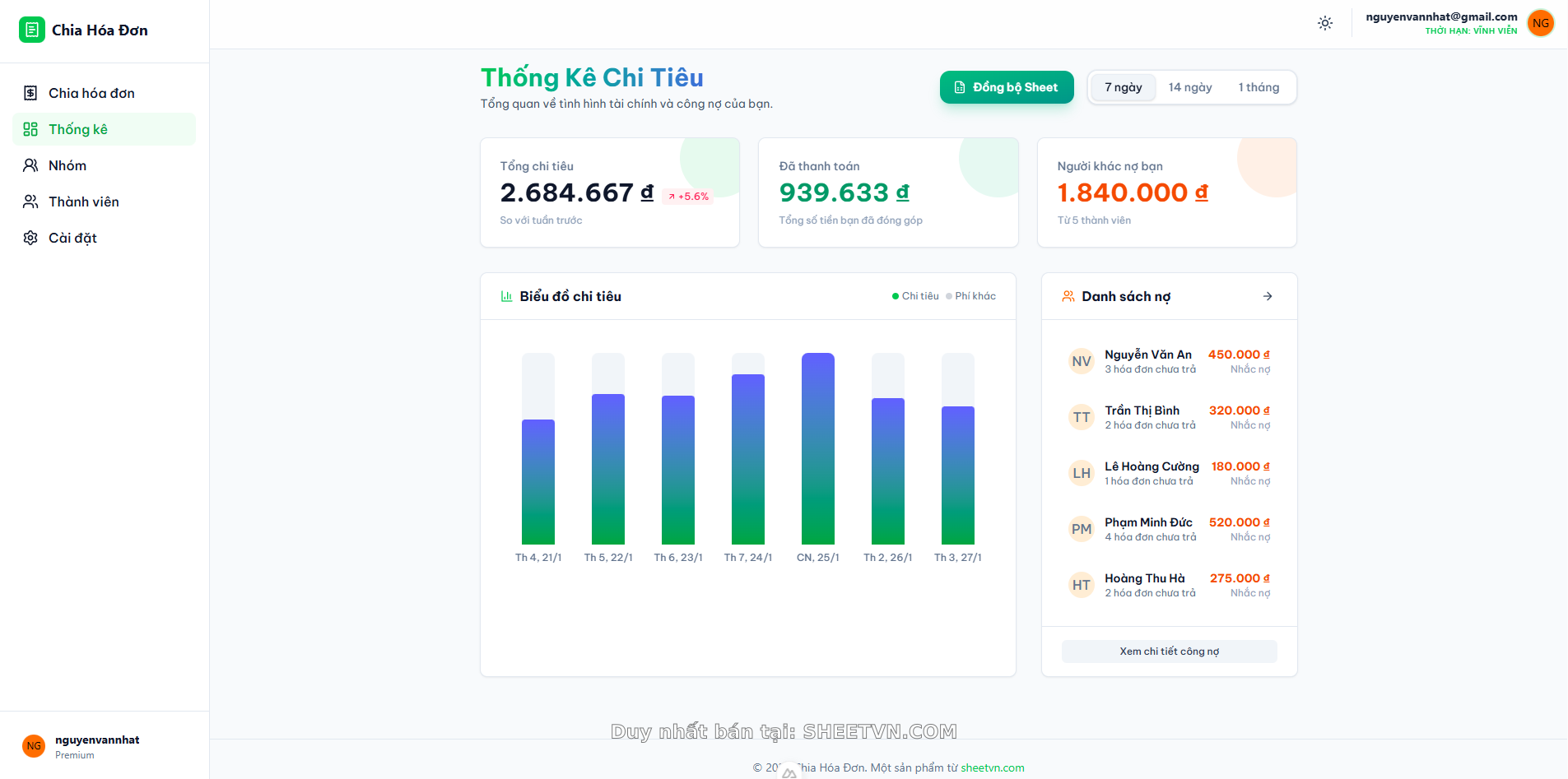Toggle the light/dark theme sun icon
The width and height of the screenshot is (1568, 779).
pyautogui.click(x=1324, y=23)
